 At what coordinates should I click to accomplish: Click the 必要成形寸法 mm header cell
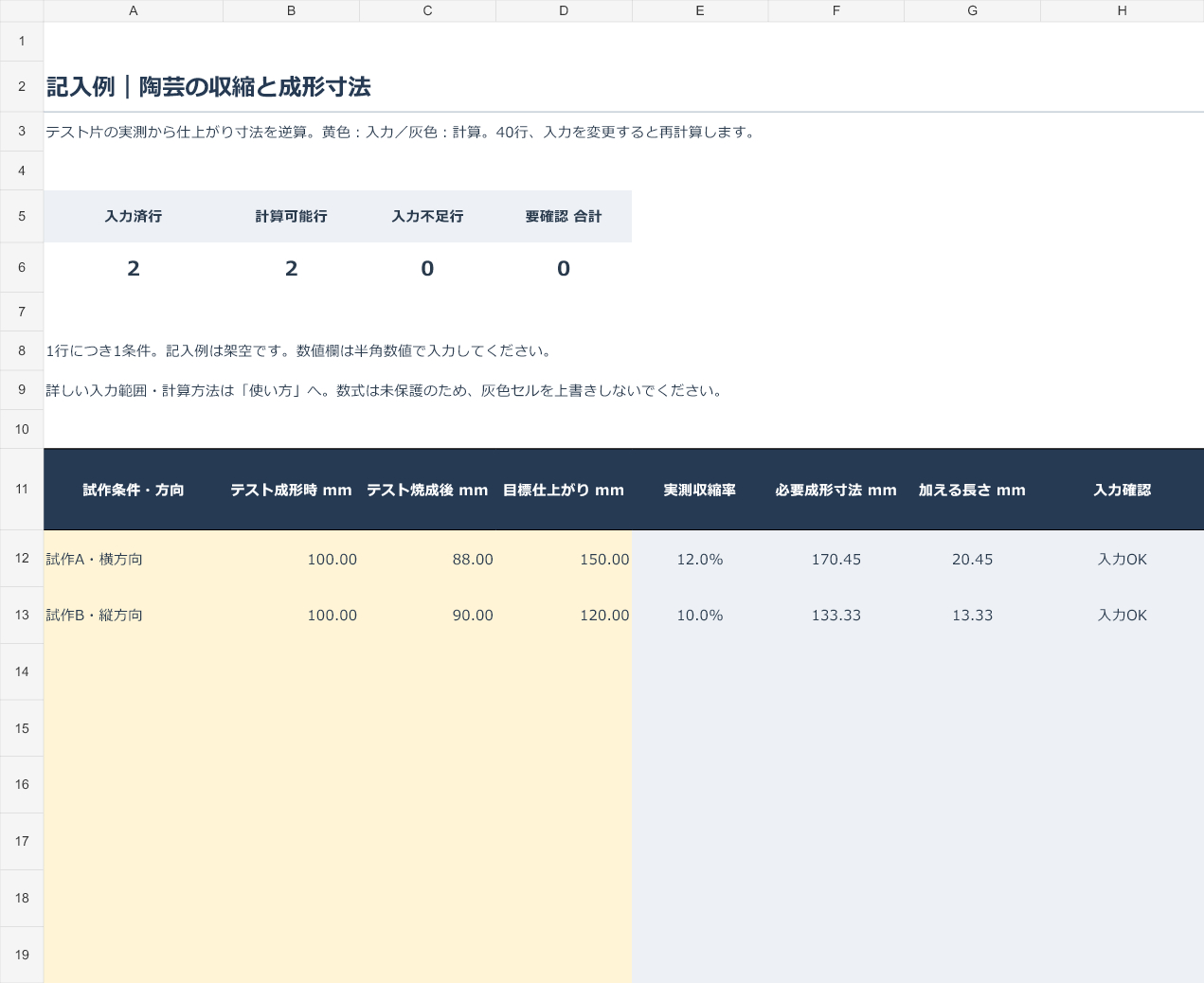pyautogui.click(x=836, y=490)
